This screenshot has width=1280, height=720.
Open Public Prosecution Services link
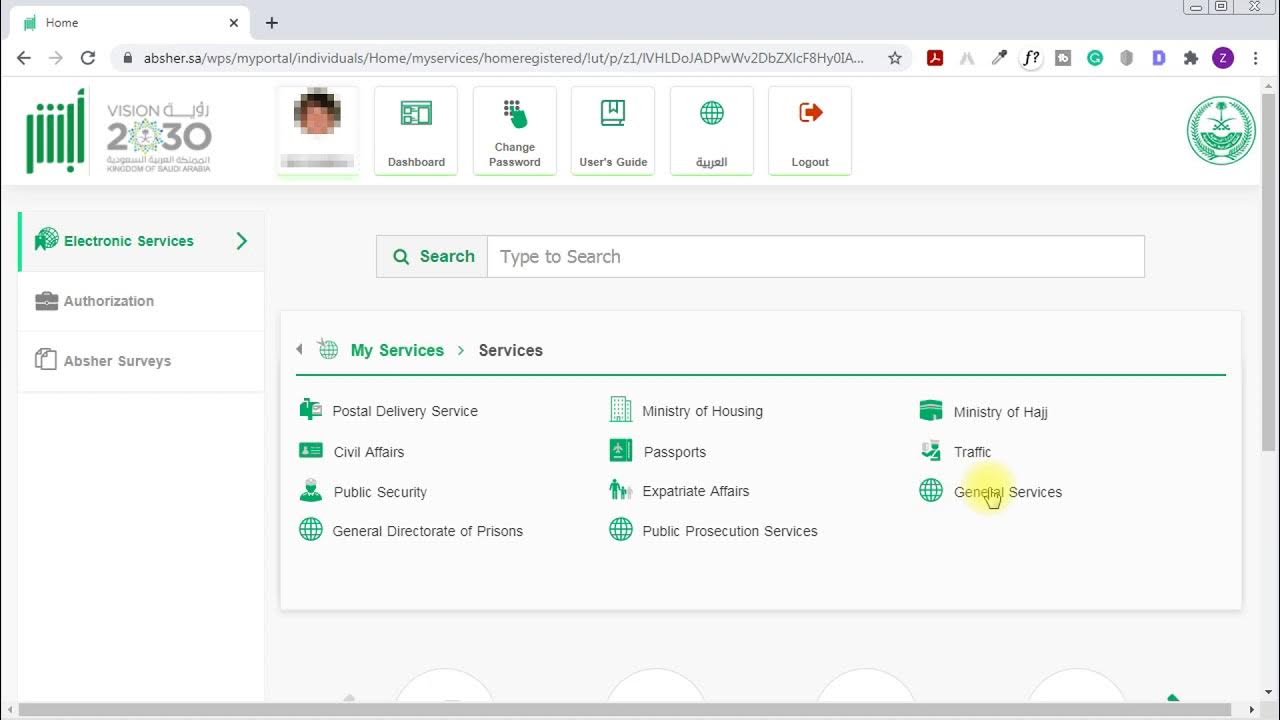point(730,531)
